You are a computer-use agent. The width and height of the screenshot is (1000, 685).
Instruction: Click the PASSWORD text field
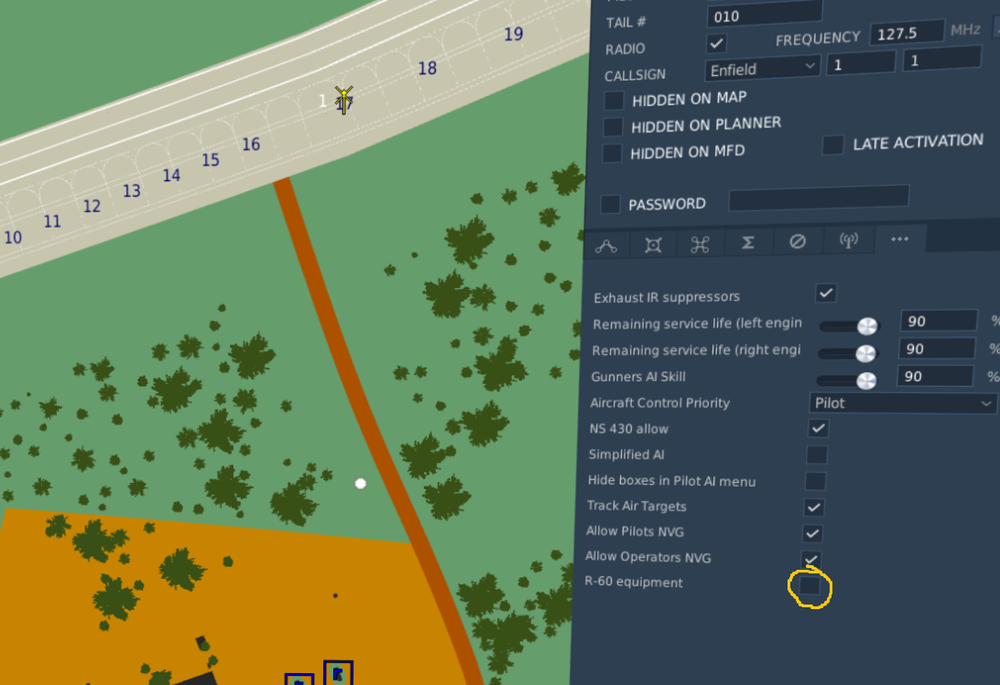(819, 198)
